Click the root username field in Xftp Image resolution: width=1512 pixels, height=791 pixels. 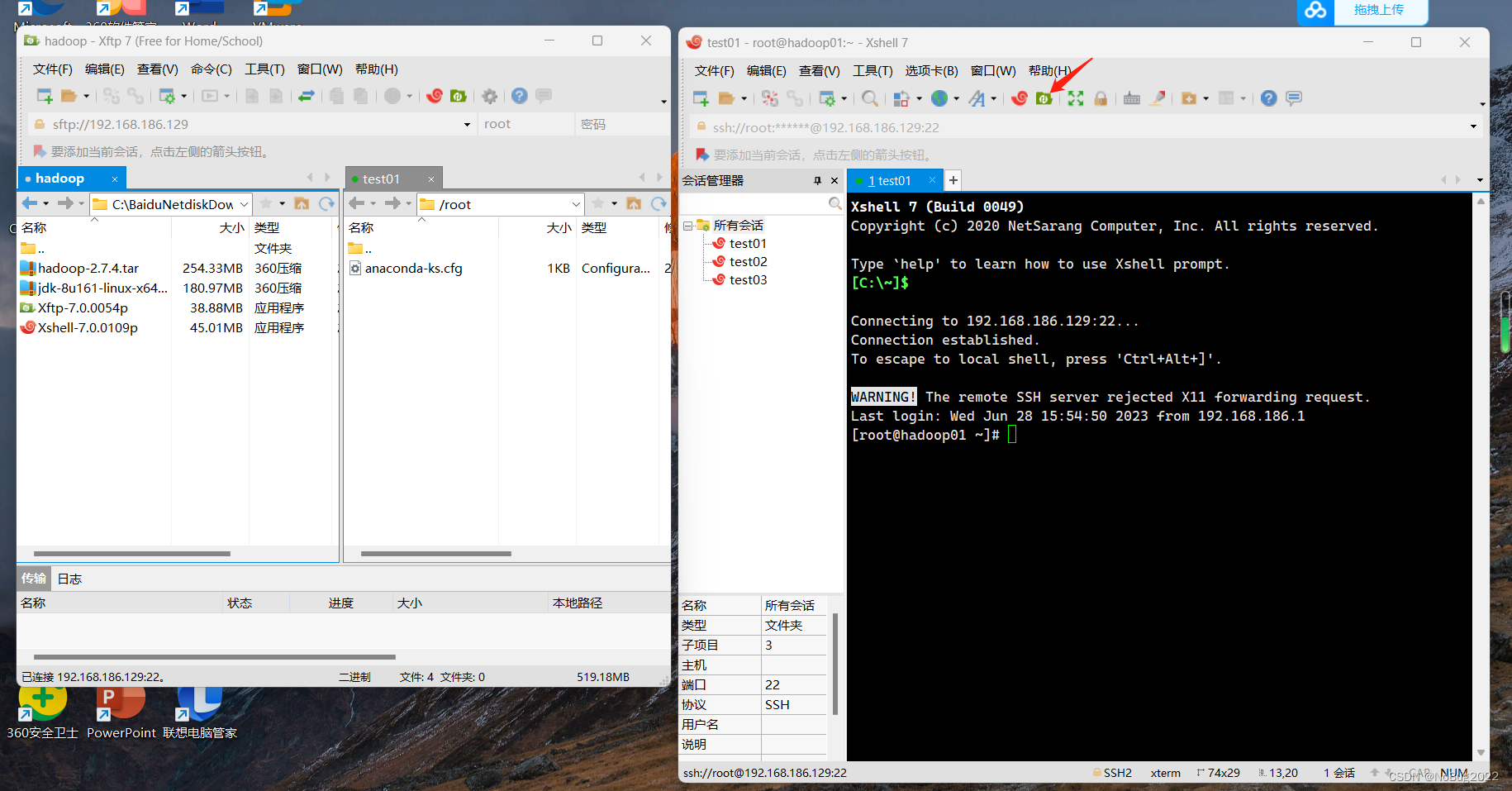[525, 125]
